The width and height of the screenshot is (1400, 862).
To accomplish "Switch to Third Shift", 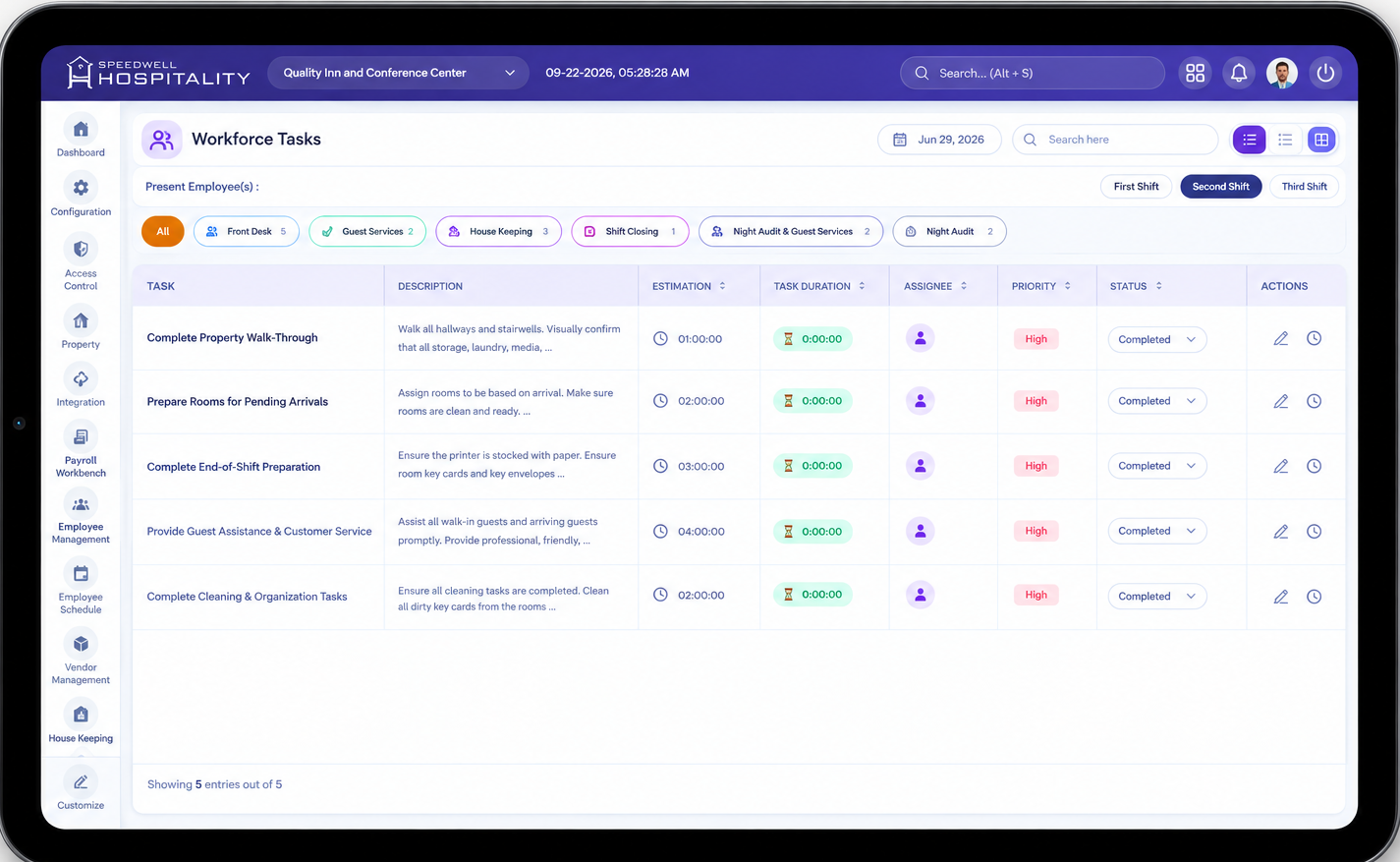I will click(x=1304, y=187).
